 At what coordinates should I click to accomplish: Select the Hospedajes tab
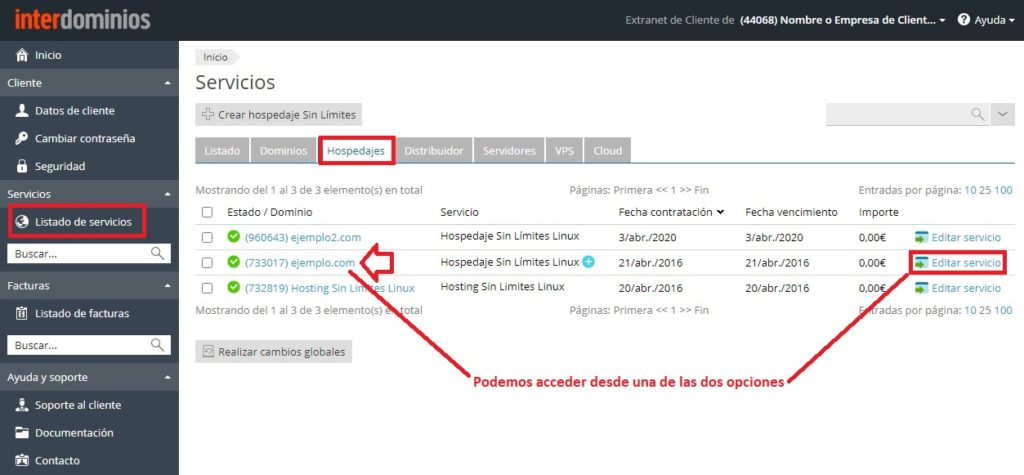pos(357,150)
